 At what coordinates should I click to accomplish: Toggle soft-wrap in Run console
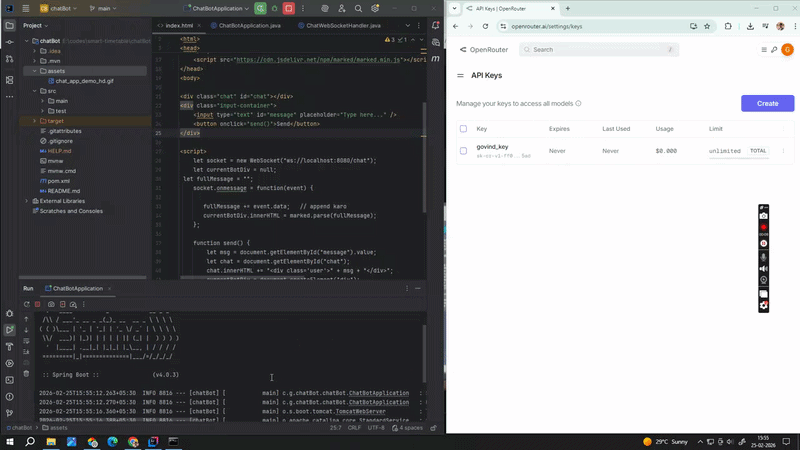pyautogui.click(x=27, y=341)
